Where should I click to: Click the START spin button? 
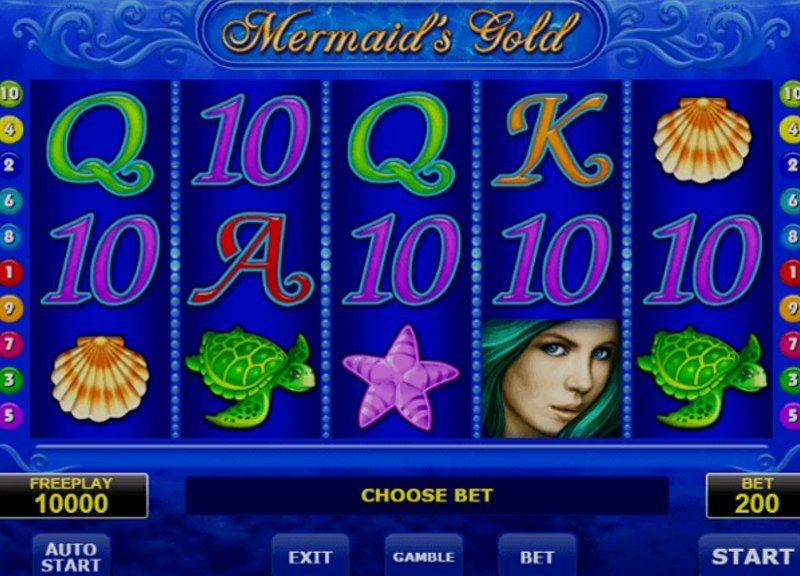click(x=750, y=556)
